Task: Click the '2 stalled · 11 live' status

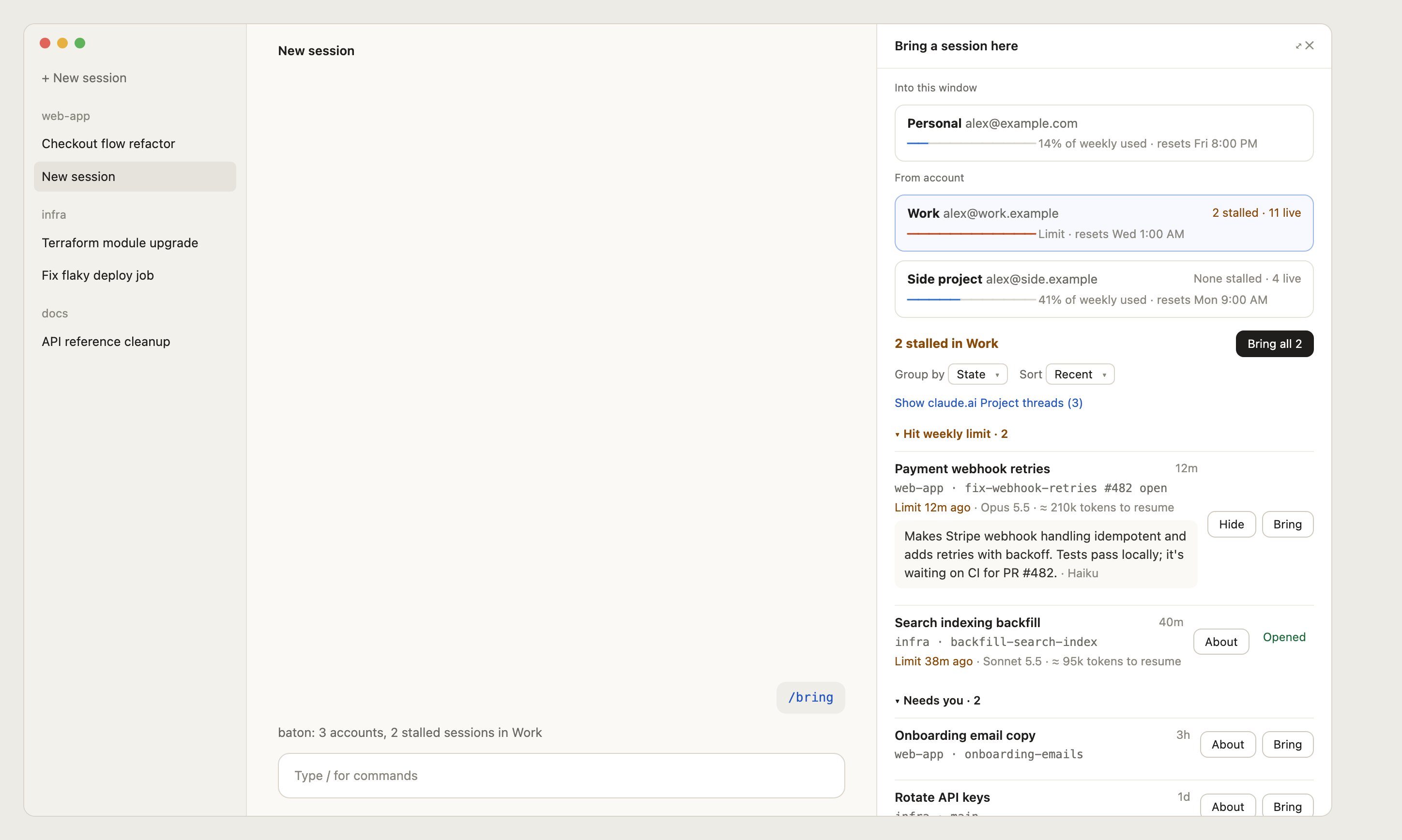Action: (1256, 213)
